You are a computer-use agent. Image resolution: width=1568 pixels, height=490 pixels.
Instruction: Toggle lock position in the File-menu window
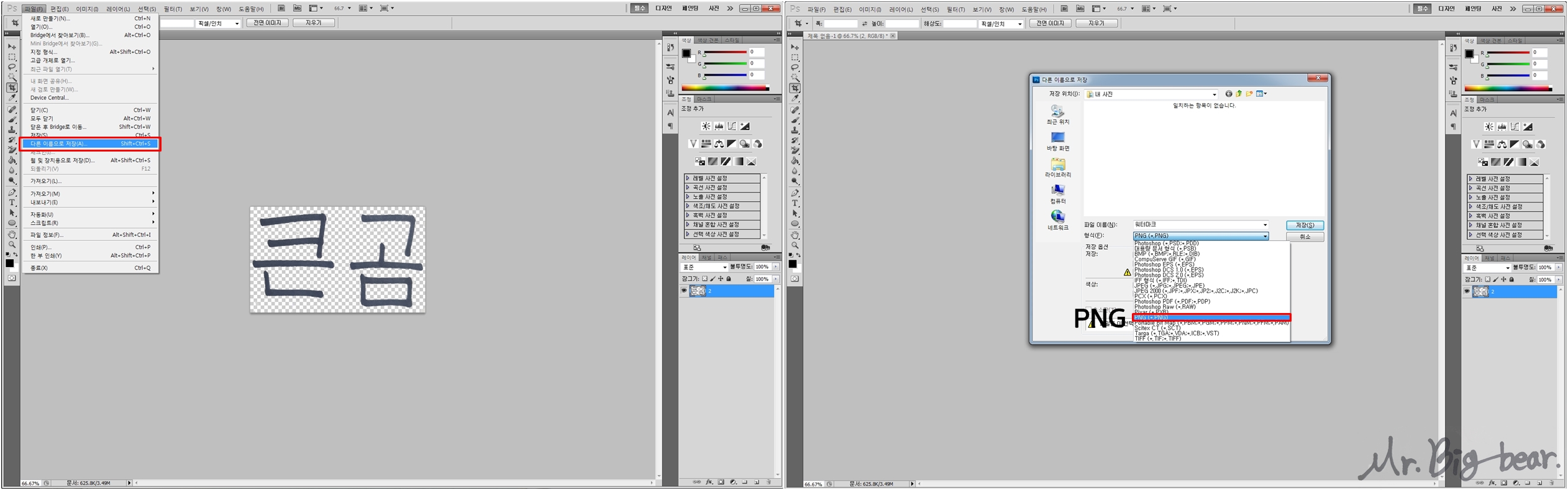click(x=721, y=279)
